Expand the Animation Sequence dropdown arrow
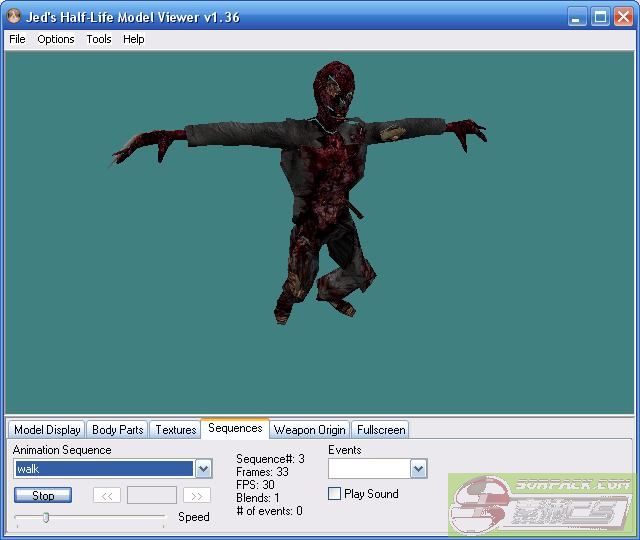Image resolution: width=640 pixels, height=540 pixels. [203, 469]
